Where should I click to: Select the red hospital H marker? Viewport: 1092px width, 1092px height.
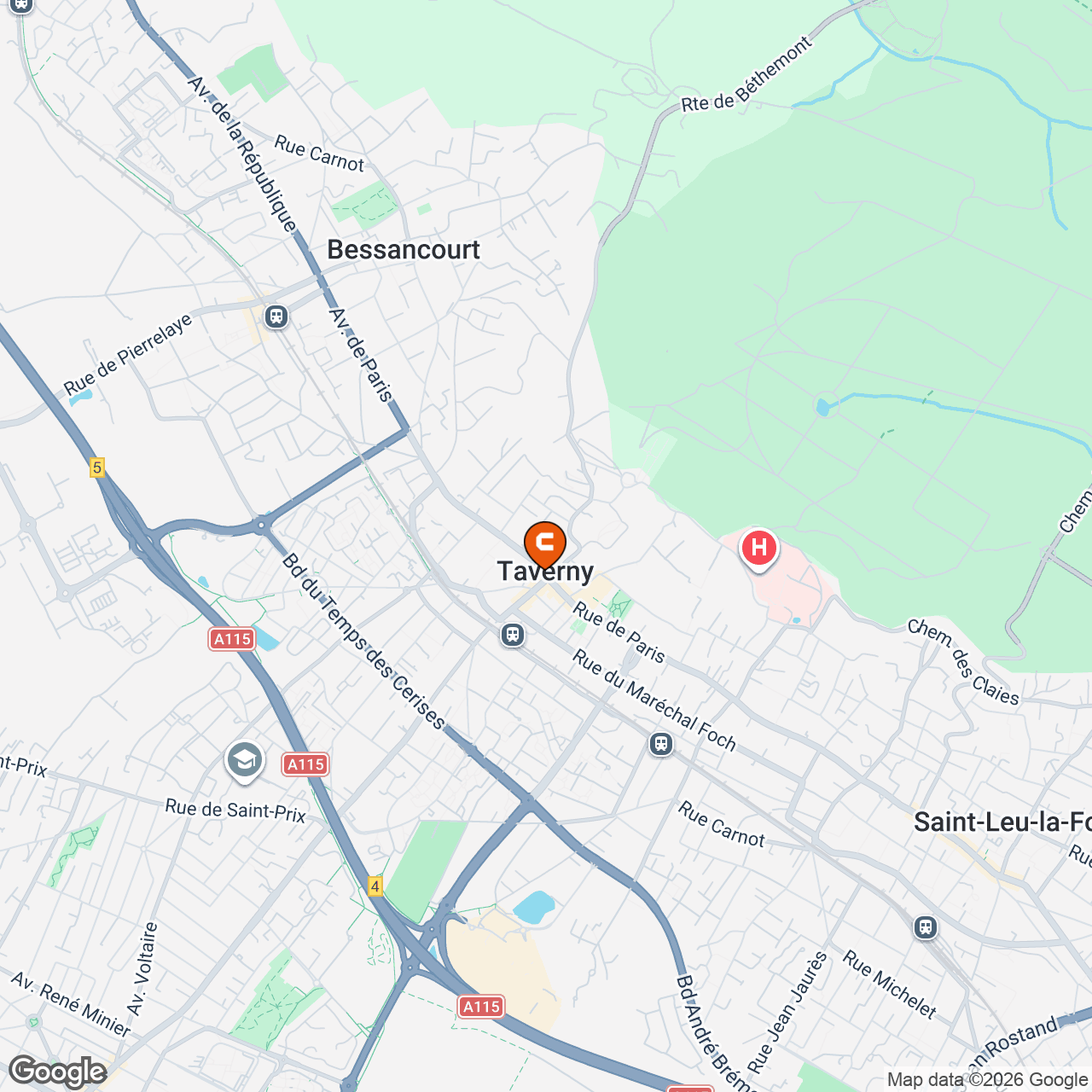pyautogui.click(x=758, y=549)
